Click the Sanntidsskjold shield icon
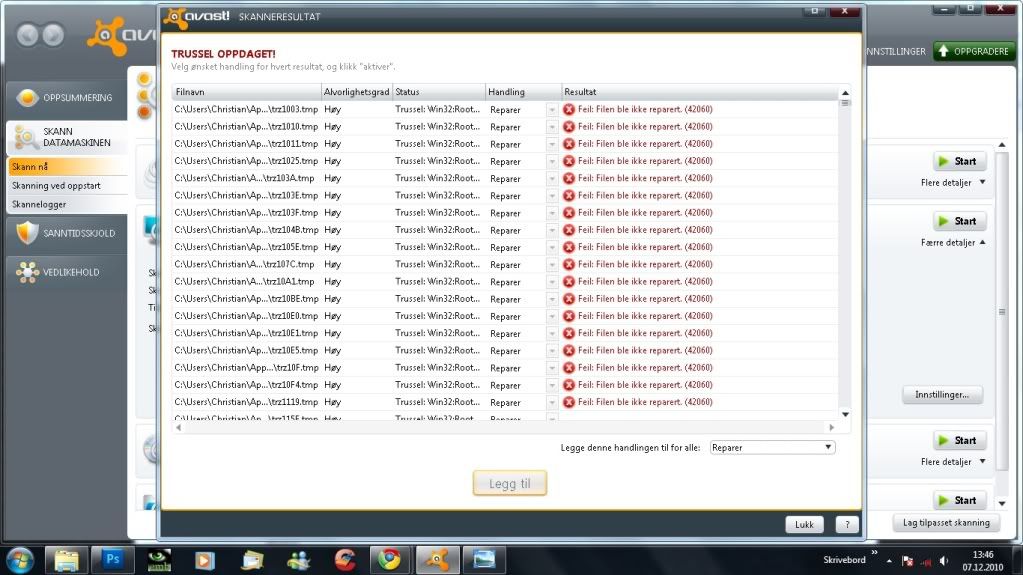This screenshot has height=575, width=1023. 28,233
